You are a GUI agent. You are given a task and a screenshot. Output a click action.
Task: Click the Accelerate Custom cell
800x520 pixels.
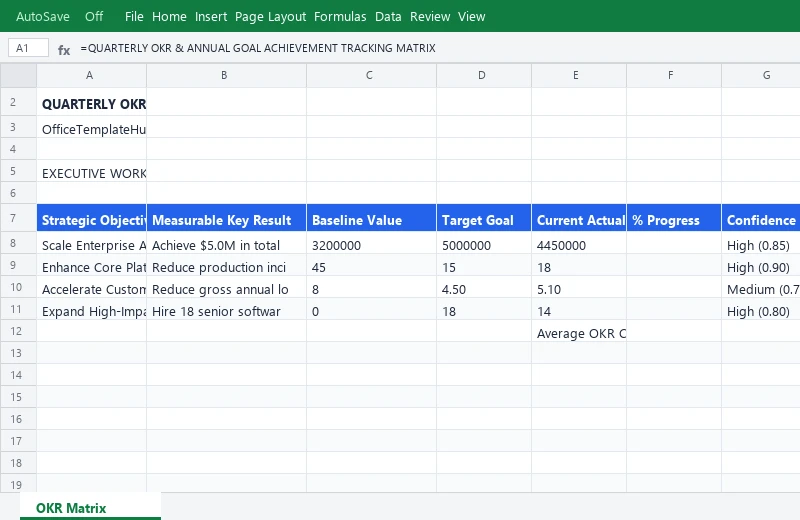coord(91,287)
